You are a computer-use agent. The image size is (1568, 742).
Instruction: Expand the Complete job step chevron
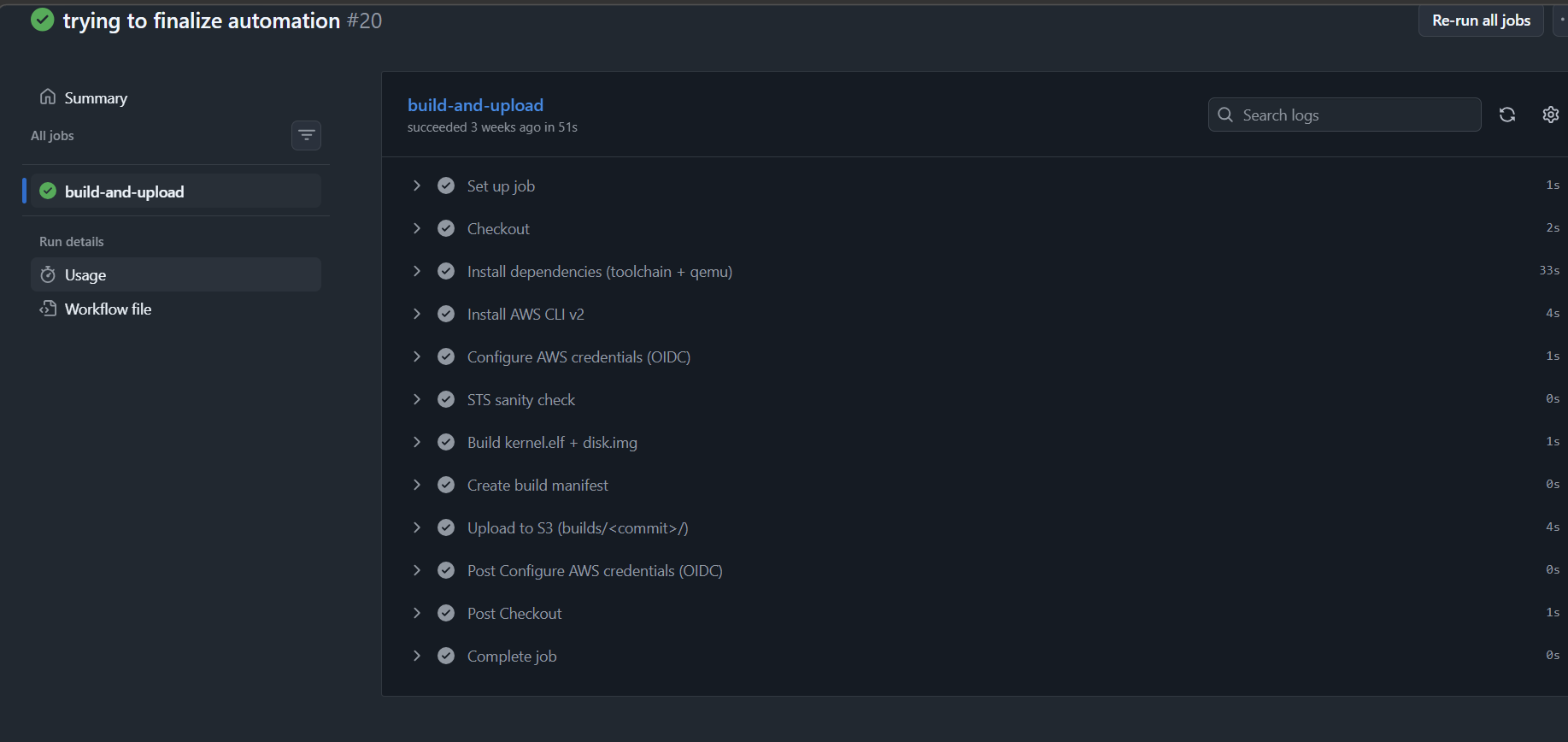(417, 656)
